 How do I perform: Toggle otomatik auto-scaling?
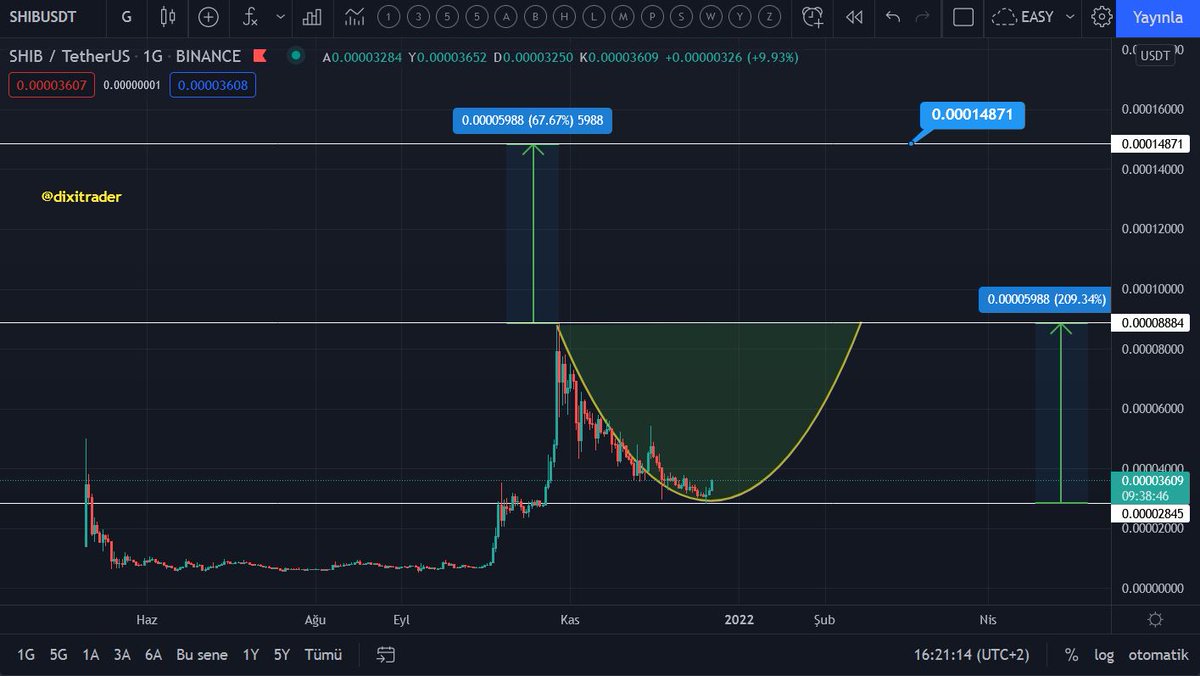[x=1157, y=655]
